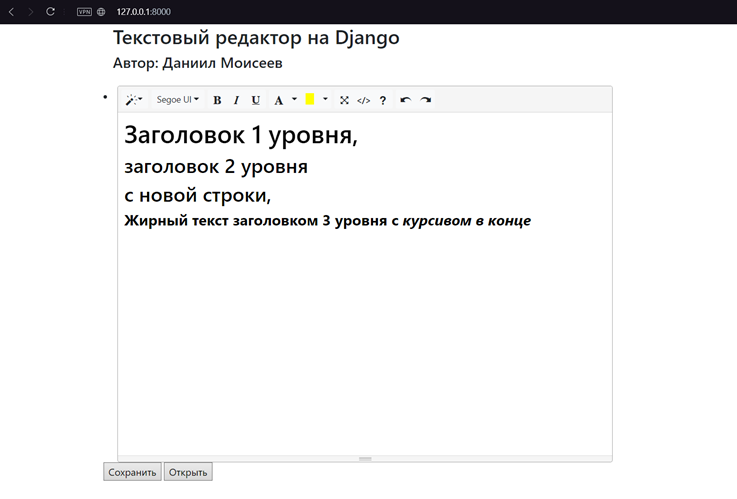
Task: Go back in the browser
Action: tap(12, 12)
